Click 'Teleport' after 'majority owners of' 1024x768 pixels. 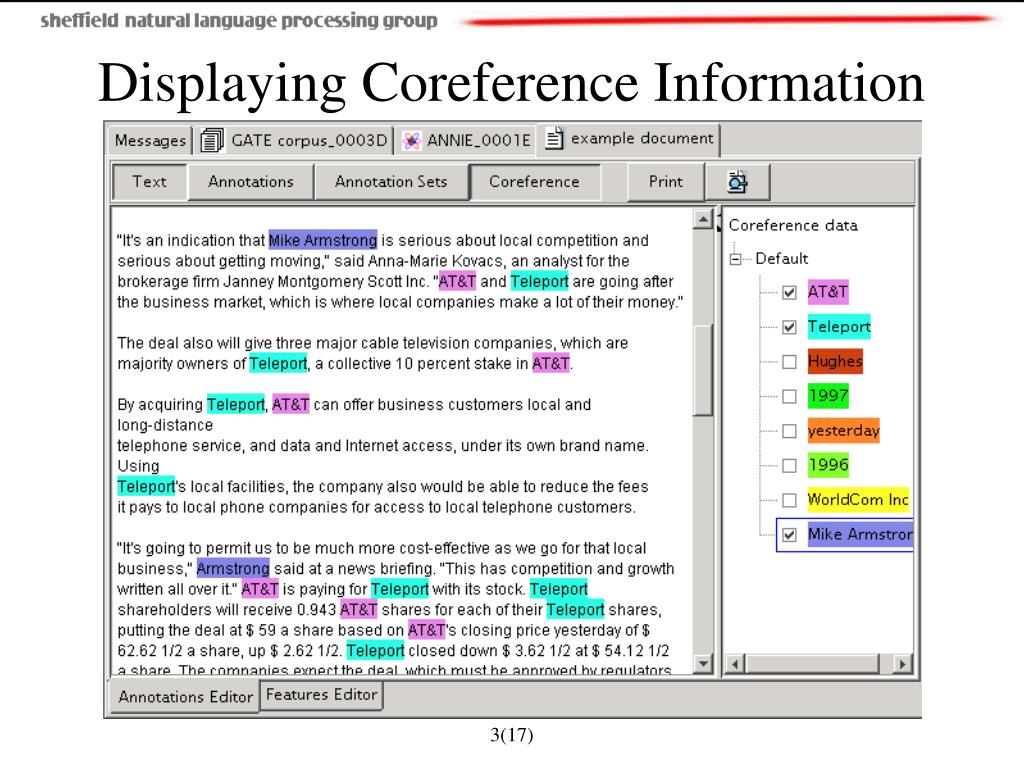click(278, 363)
